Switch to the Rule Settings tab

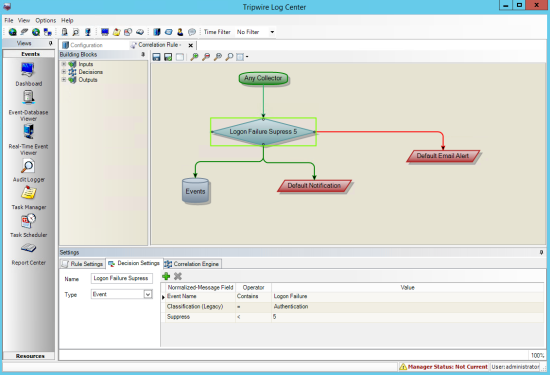click(83, 264)
